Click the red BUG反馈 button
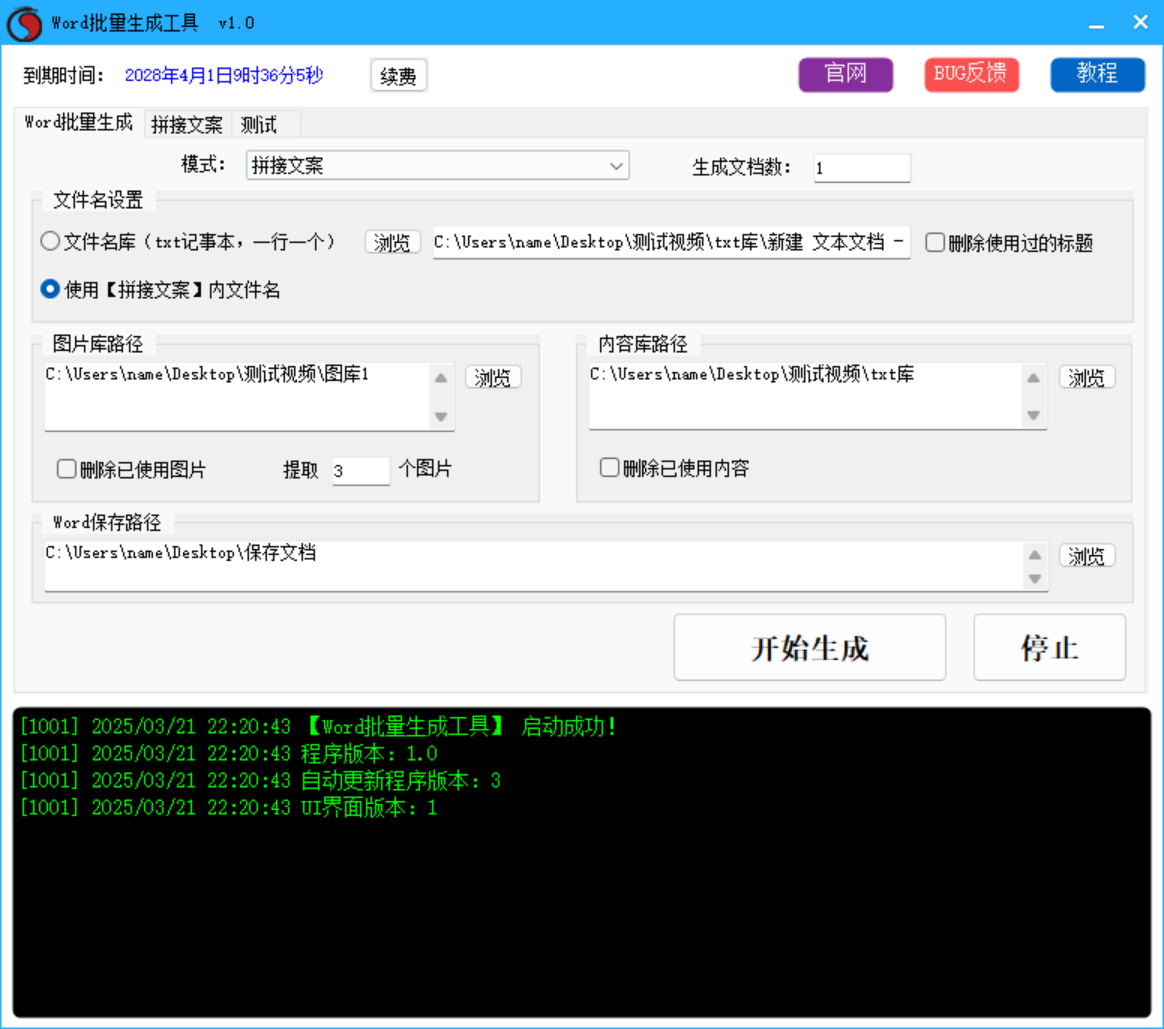This screenshot has height=1029, width=1164. tap(971, 74)
